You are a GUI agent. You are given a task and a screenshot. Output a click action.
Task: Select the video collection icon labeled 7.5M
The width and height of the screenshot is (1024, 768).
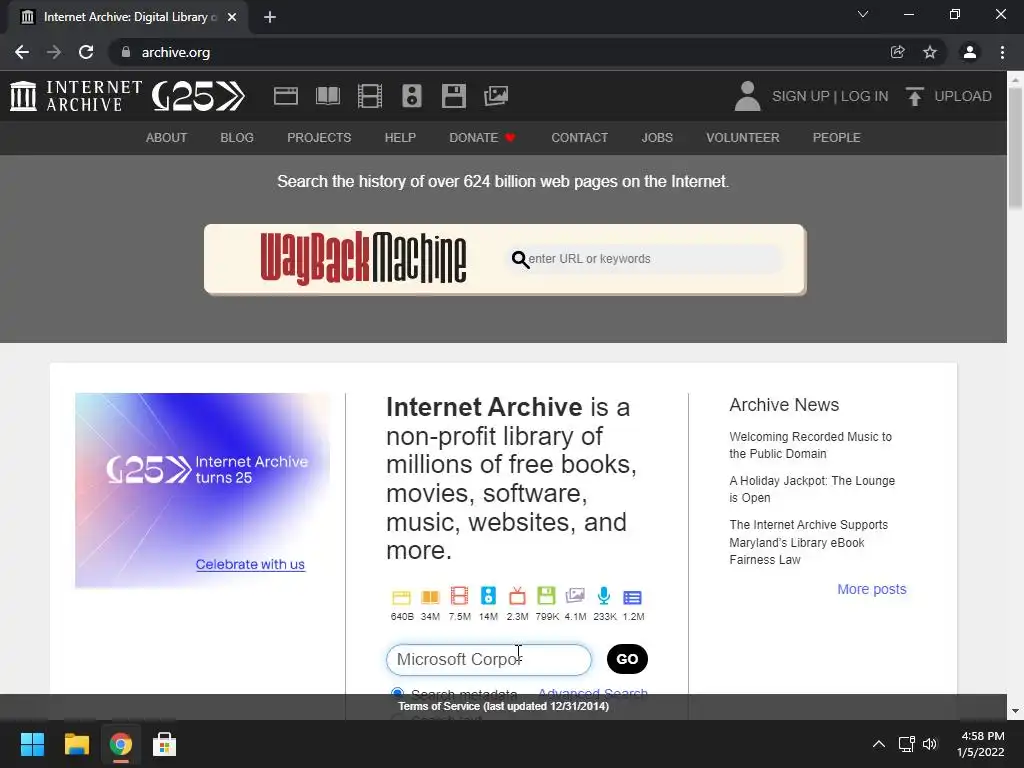coord(459,596)
